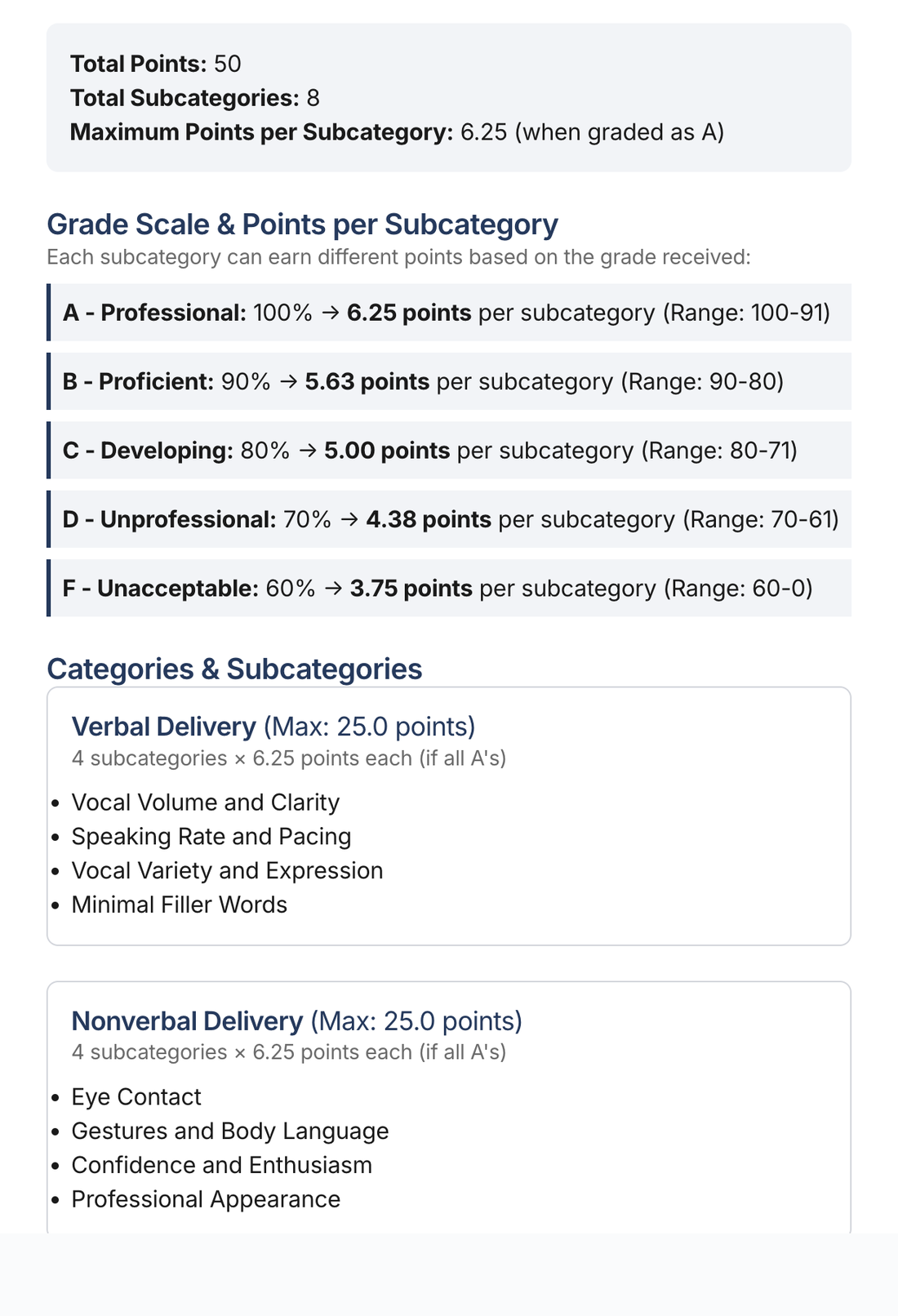This screenshot has height=1316, width=898.
Task: Select the B - Proficient grade row
Action: click(449, 381)
